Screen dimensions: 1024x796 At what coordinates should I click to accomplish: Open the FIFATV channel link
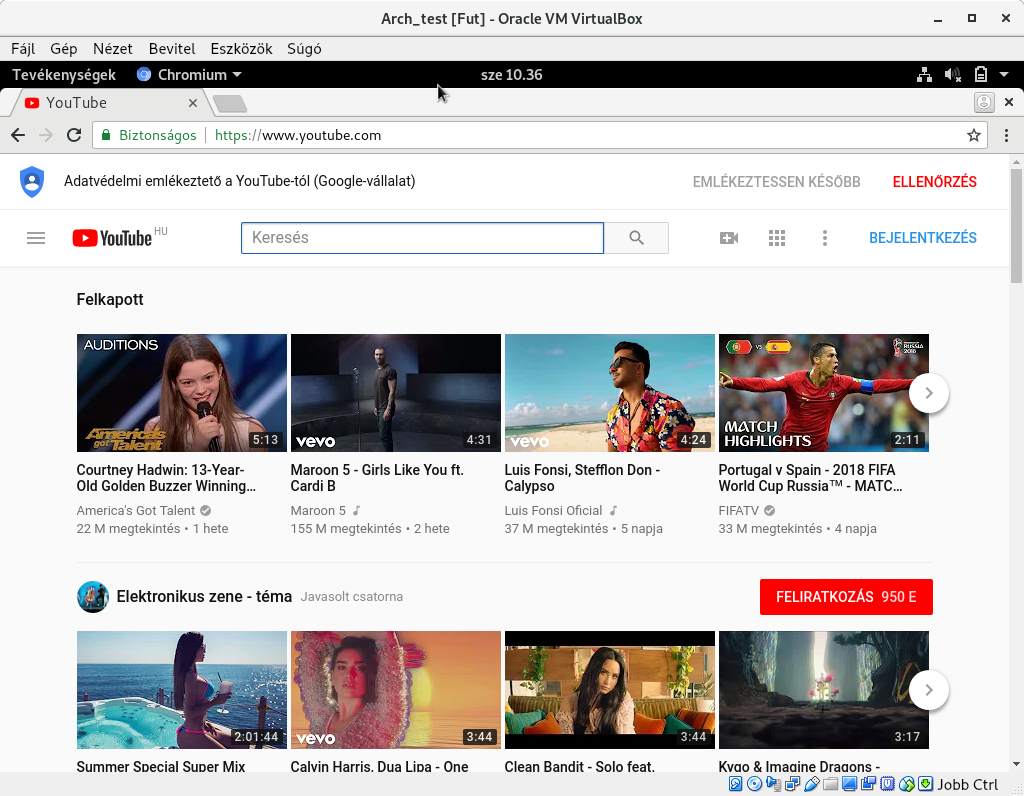tap(739, 511)
